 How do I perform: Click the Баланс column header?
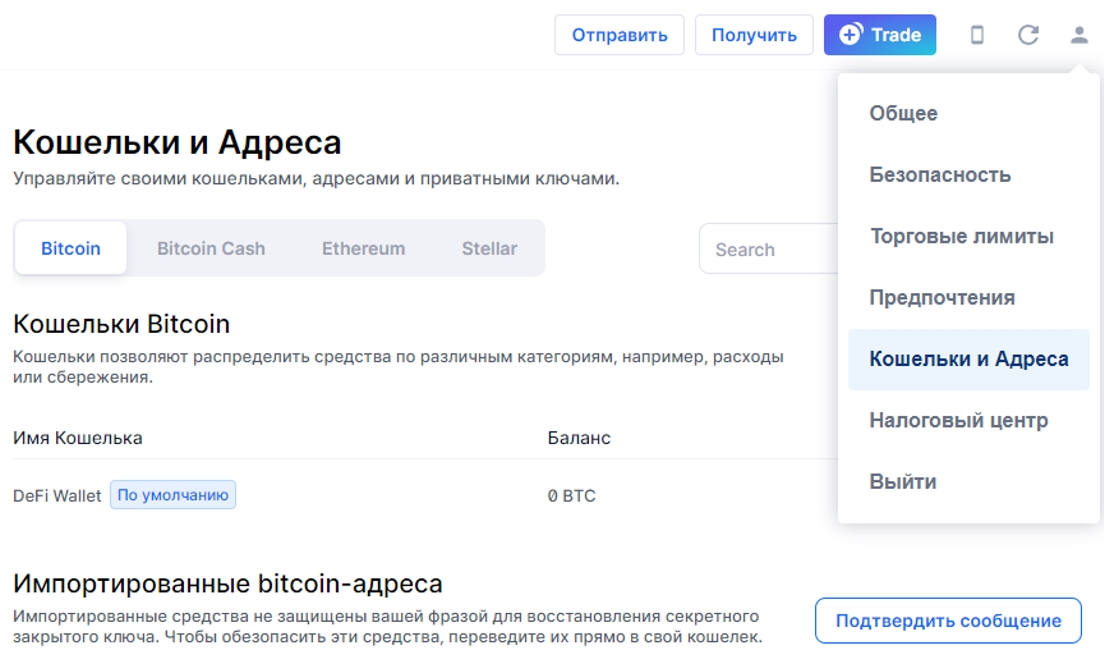coord(579,438)
